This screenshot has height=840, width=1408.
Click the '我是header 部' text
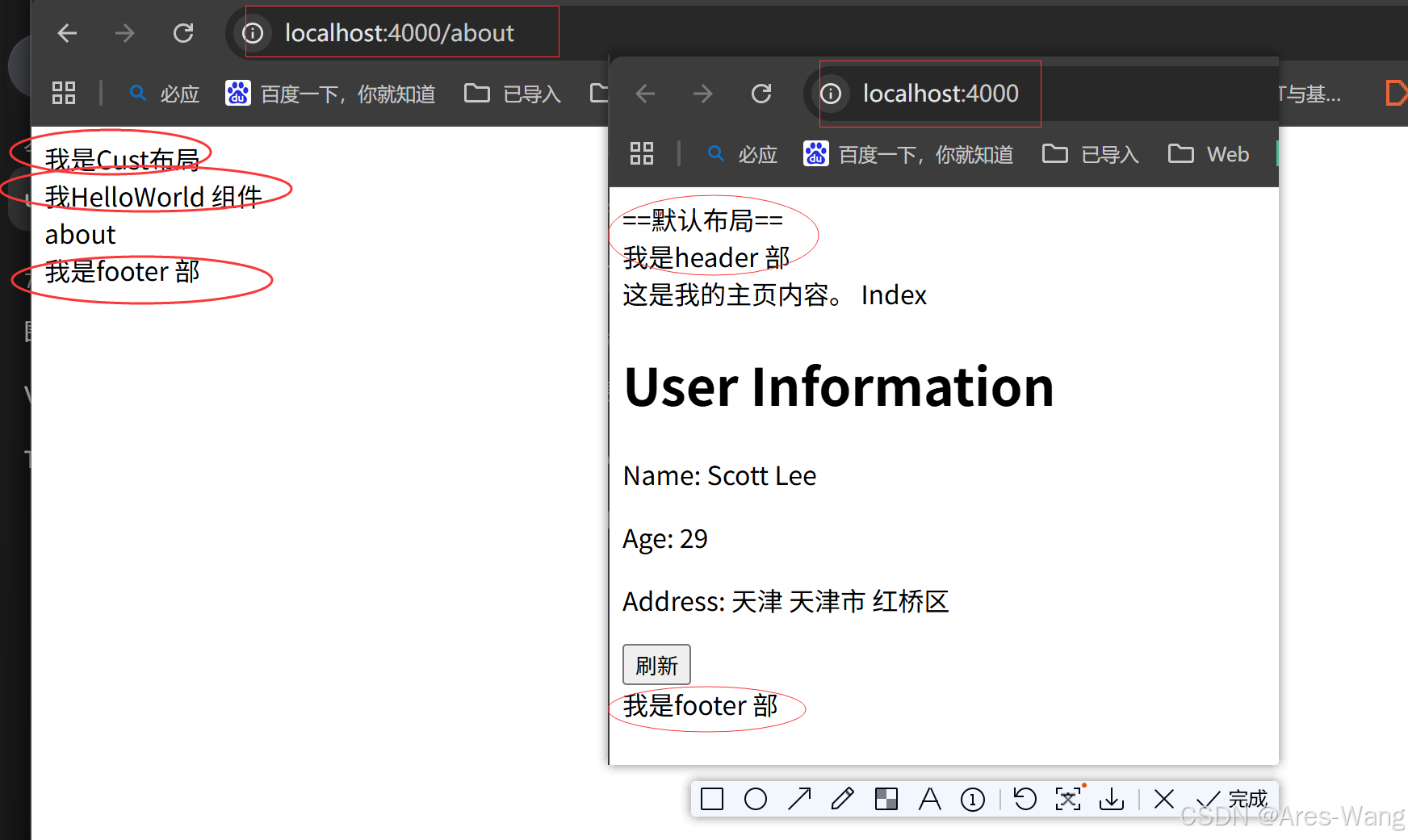tap(706, 257)
